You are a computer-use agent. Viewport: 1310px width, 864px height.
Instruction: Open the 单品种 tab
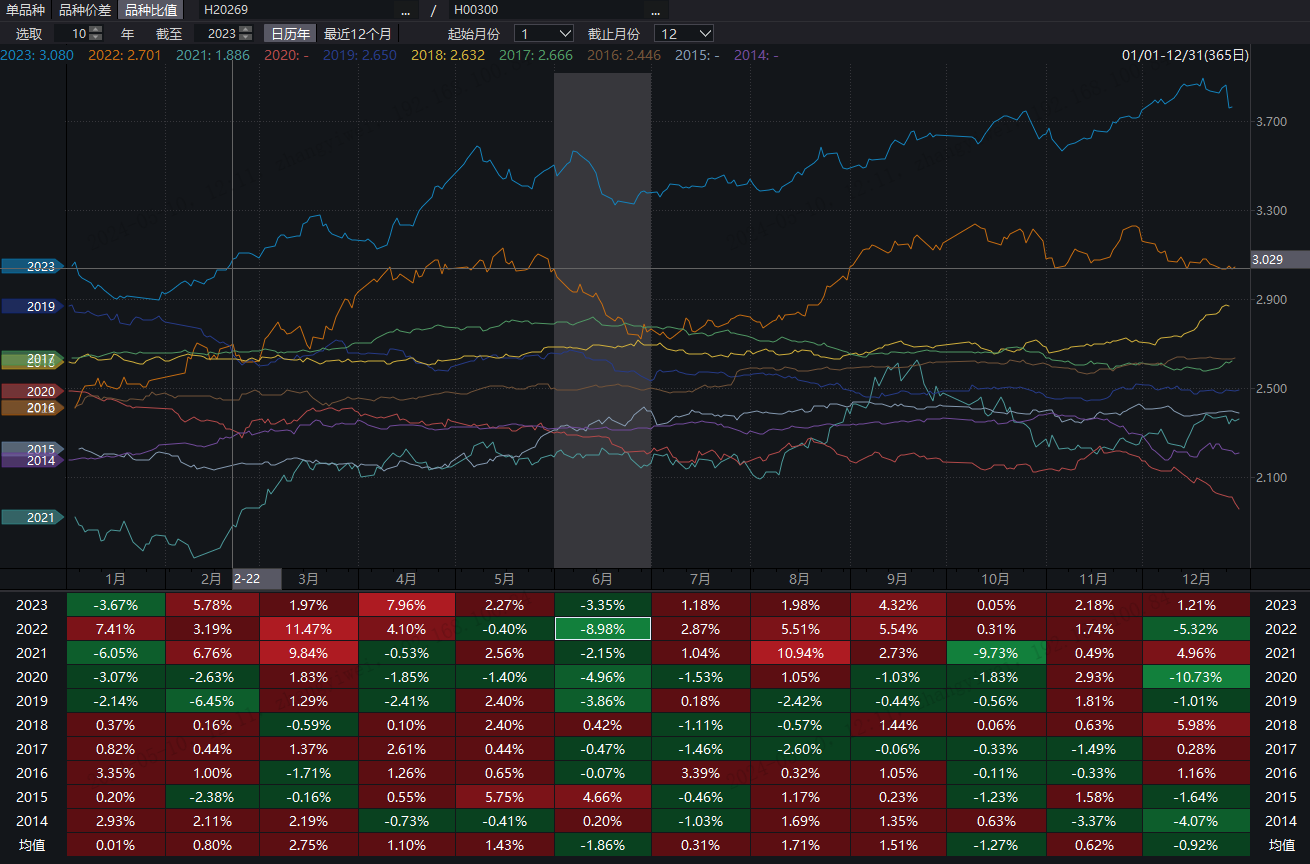tap(25, 11)
